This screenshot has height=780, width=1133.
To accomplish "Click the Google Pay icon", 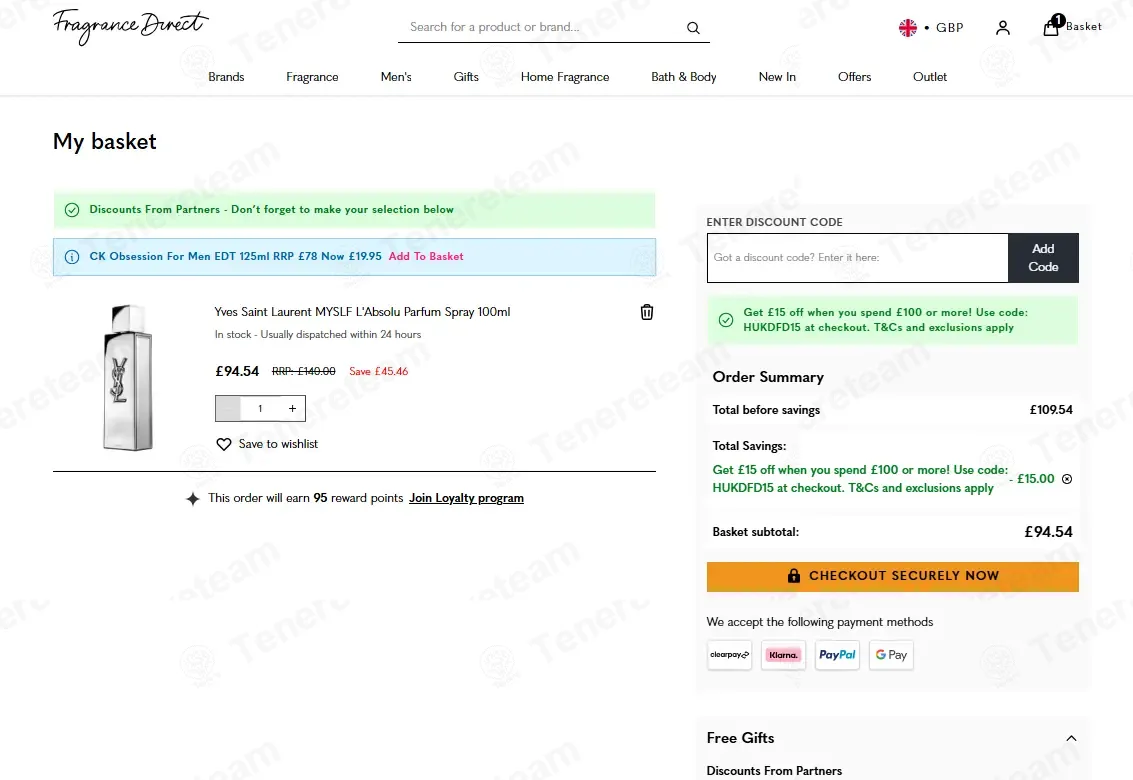I will 891,655.
